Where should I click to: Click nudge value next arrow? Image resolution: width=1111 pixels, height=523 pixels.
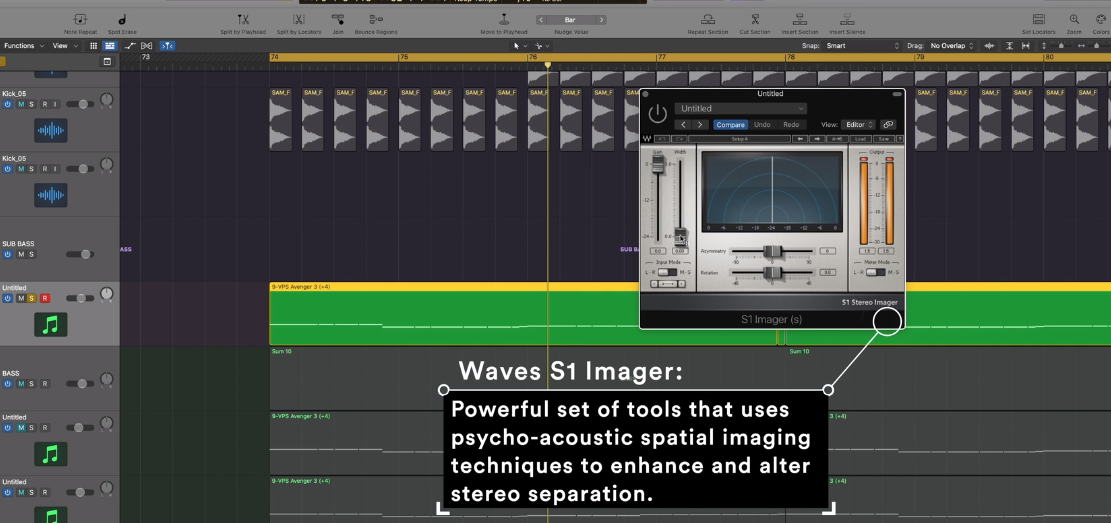point(602,20)
